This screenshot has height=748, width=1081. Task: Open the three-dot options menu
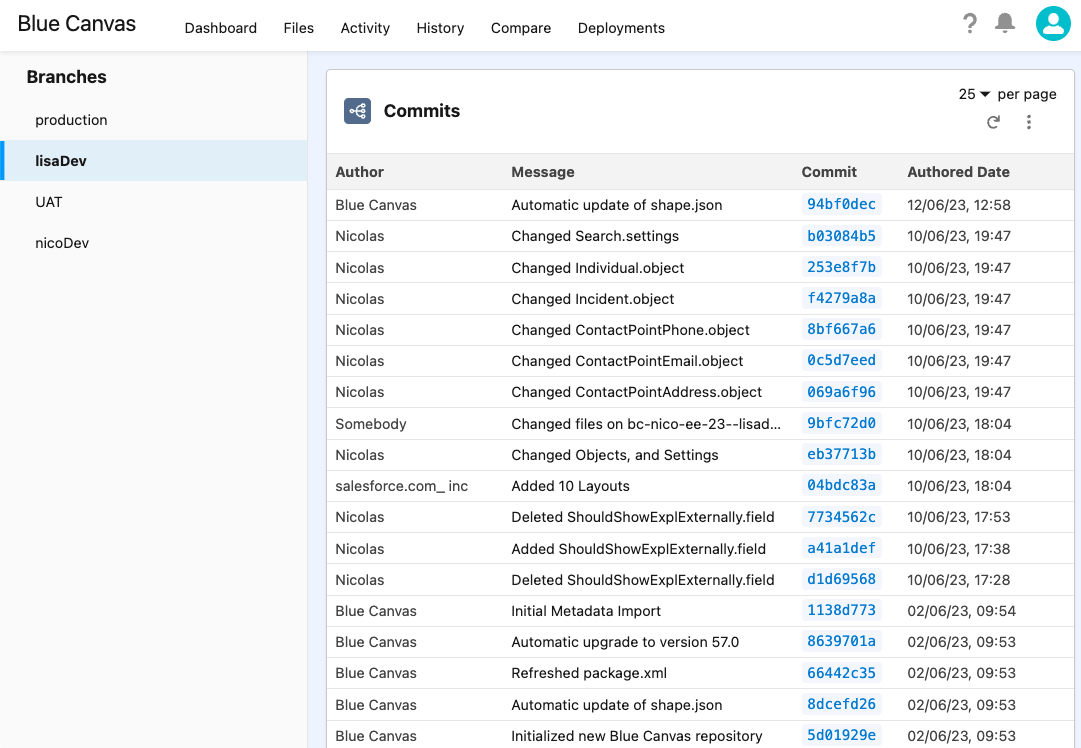(1029, 122)
